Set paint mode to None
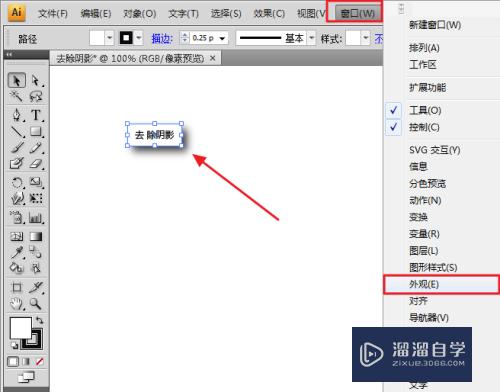Image resolution: width=500 pixels, height=392 pixels. [x=40, y=362]
